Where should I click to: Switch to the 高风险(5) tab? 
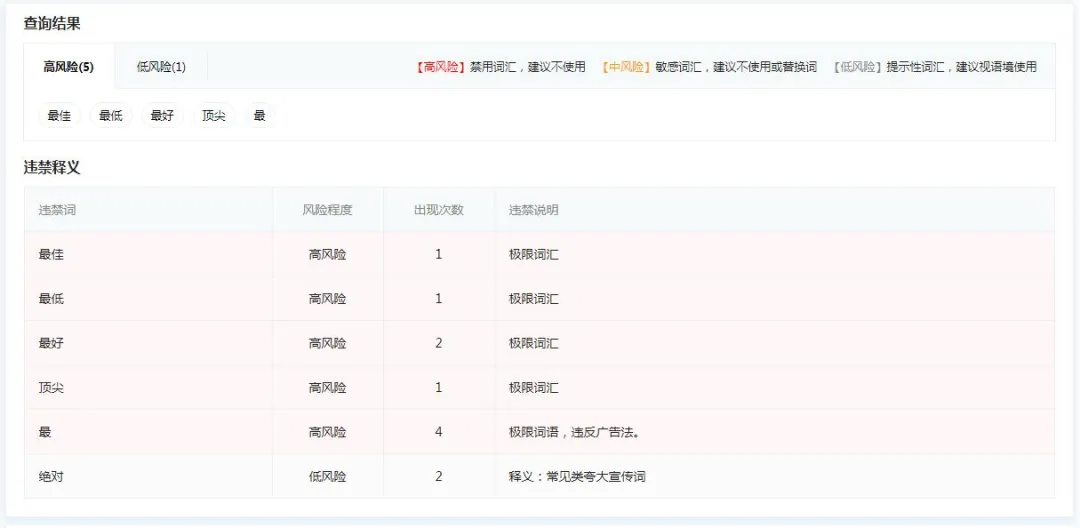coord(69,67)
